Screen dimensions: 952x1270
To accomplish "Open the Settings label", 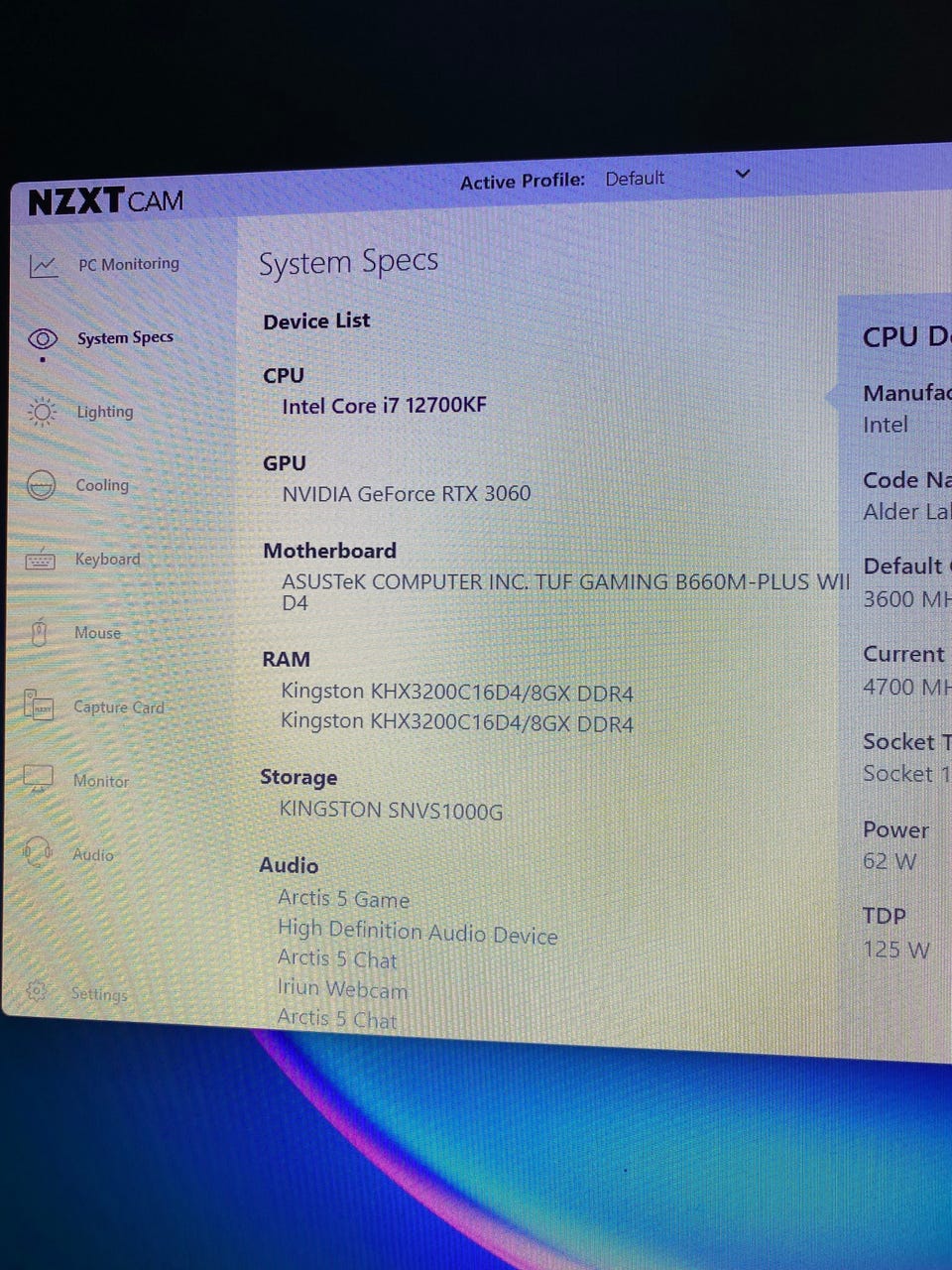I will point(99,993).
